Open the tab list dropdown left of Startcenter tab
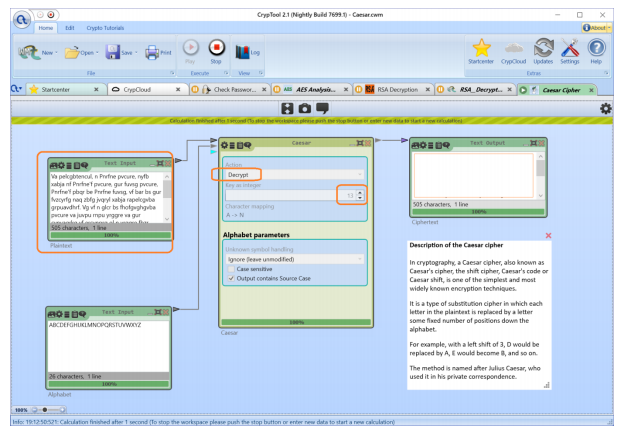 [16, 89]
